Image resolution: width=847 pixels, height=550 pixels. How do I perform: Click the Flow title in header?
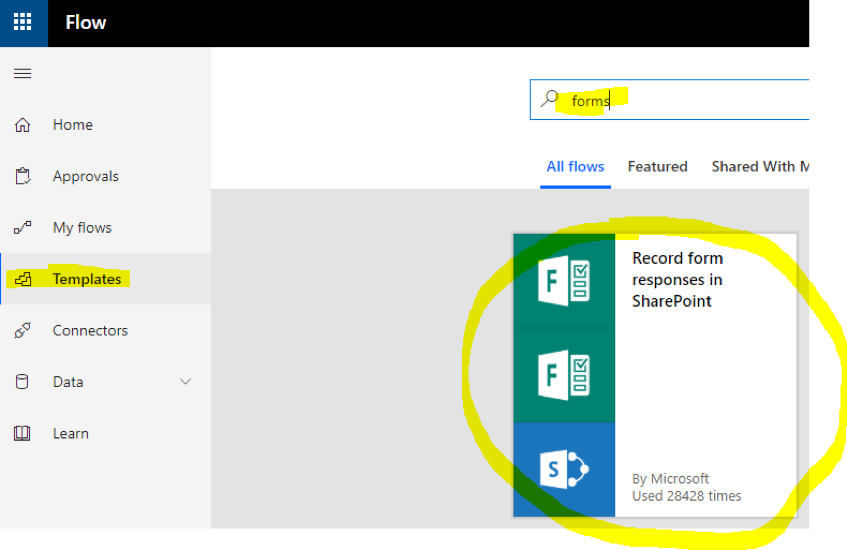(x=85, y=23)
